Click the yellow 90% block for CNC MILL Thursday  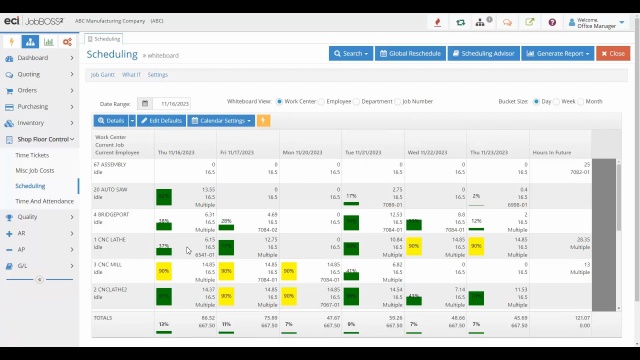click(164, 271)
